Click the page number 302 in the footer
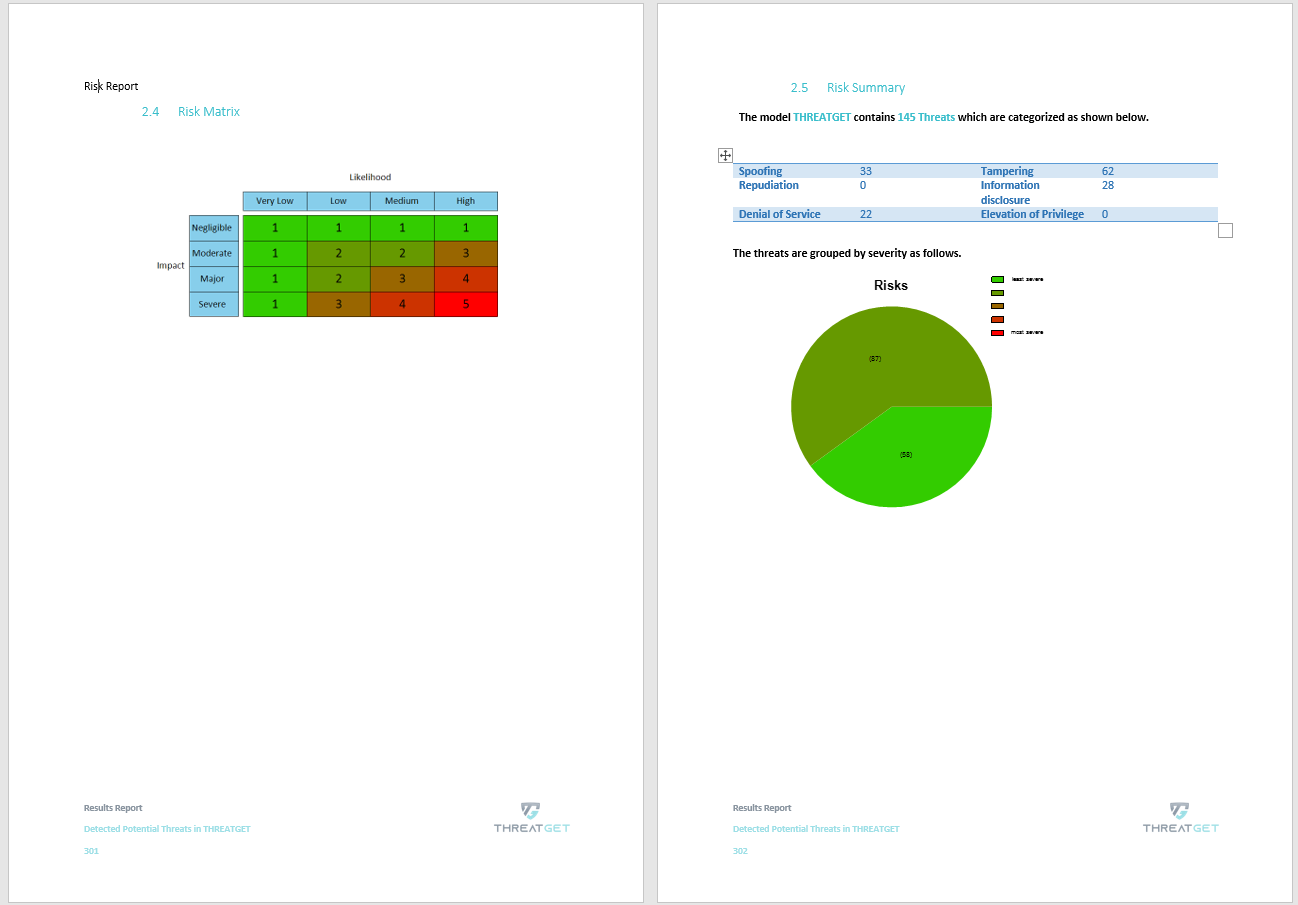 coord(739,850)
